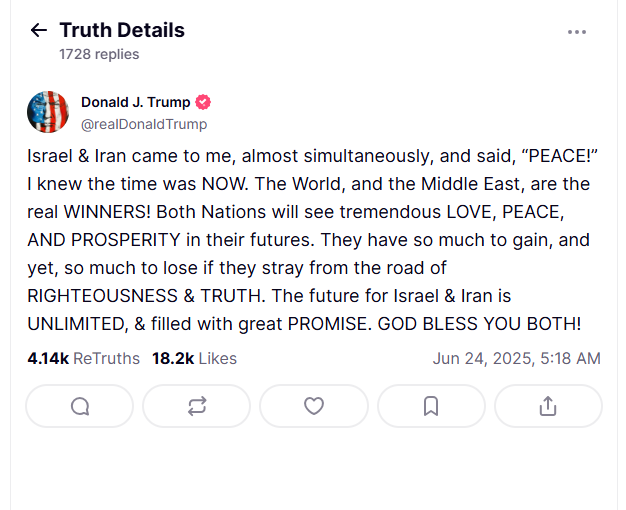
Task: Open the @realDonaldTrump handle link
Action: coord(144,124)
